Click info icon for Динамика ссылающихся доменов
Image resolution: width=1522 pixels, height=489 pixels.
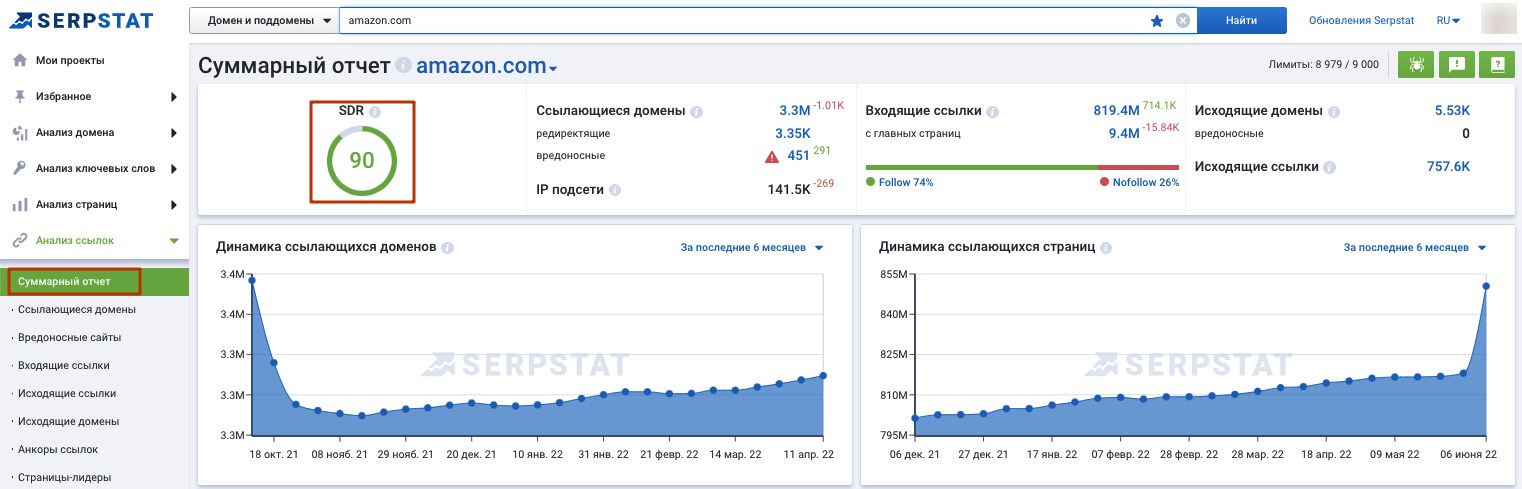[448, 248]
